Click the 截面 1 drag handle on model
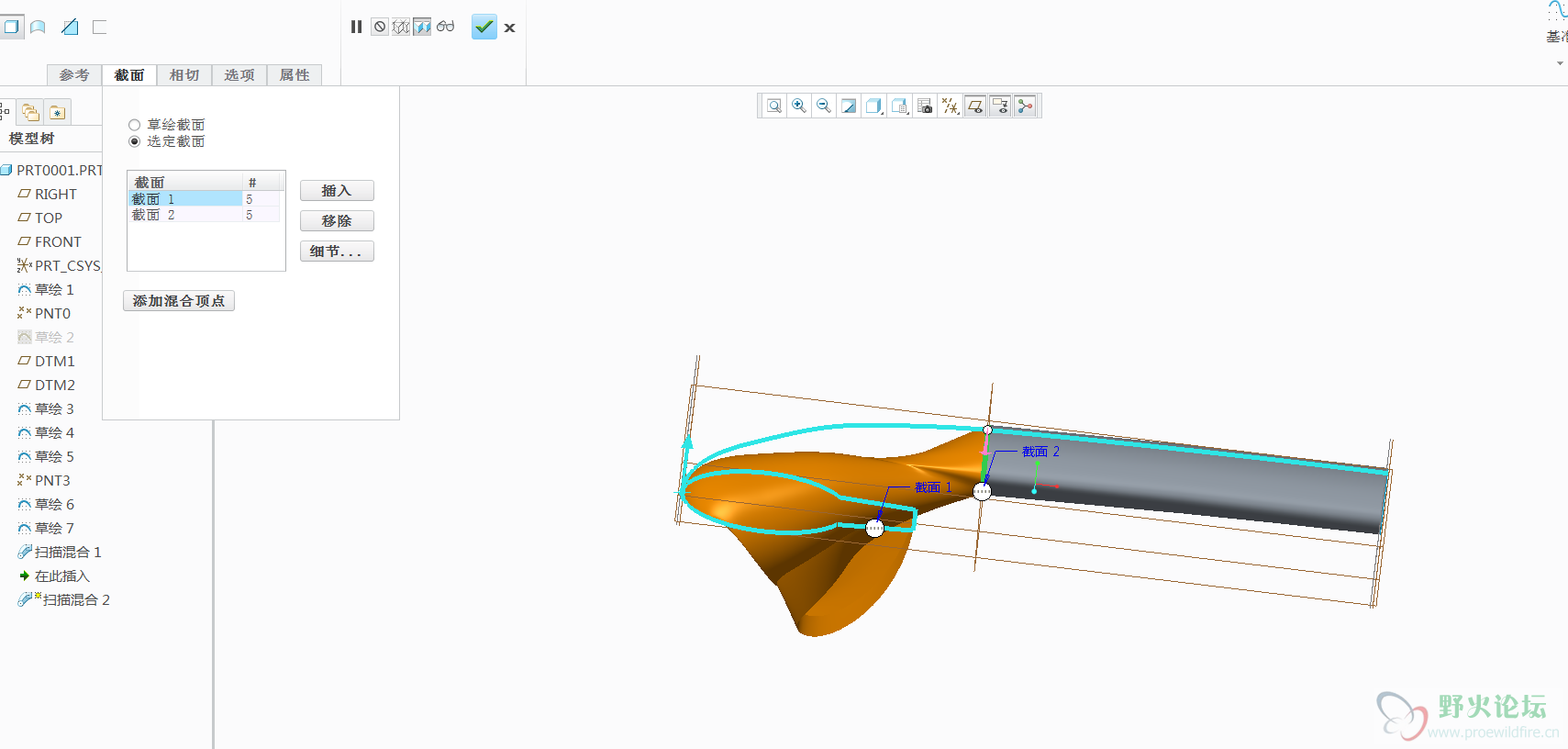The height and width of the screenshot is (749, 1568). (x=875, y=528)
